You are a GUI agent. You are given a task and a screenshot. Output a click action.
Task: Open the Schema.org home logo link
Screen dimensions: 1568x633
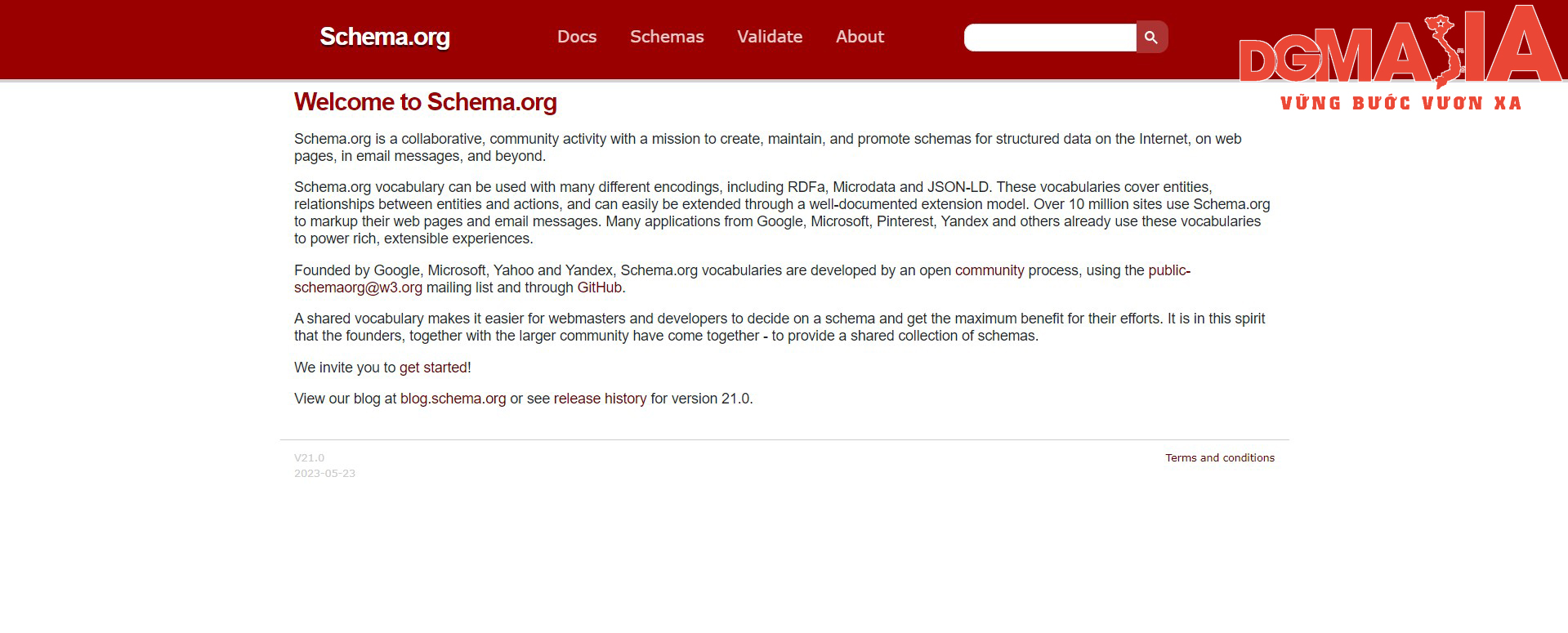tap(385, 37)
